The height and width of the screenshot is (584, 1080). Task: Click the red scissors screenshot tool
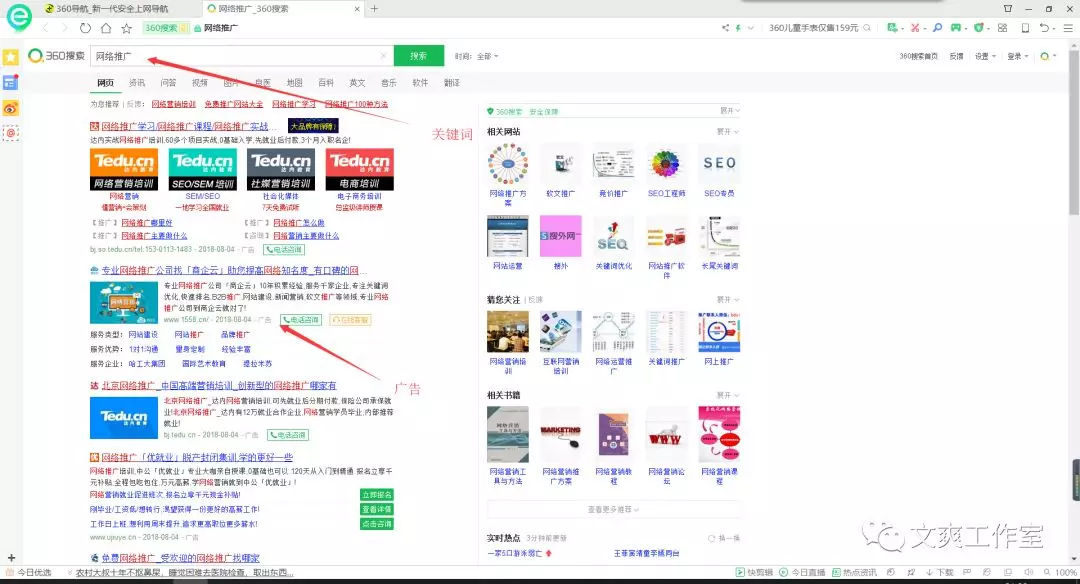(x=915, y=28)
